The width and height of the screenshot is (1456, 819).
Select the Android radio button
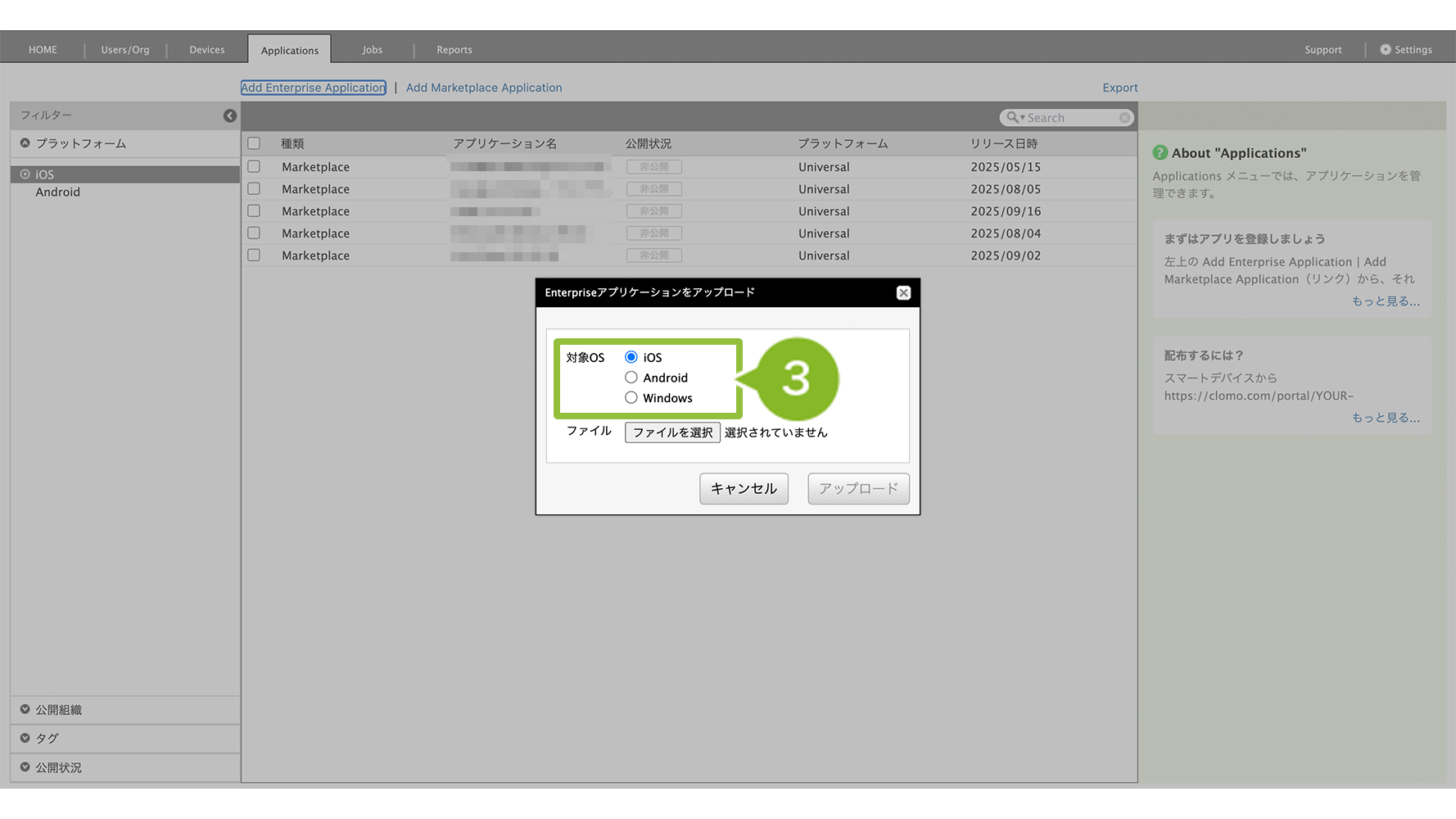[631, 378]
